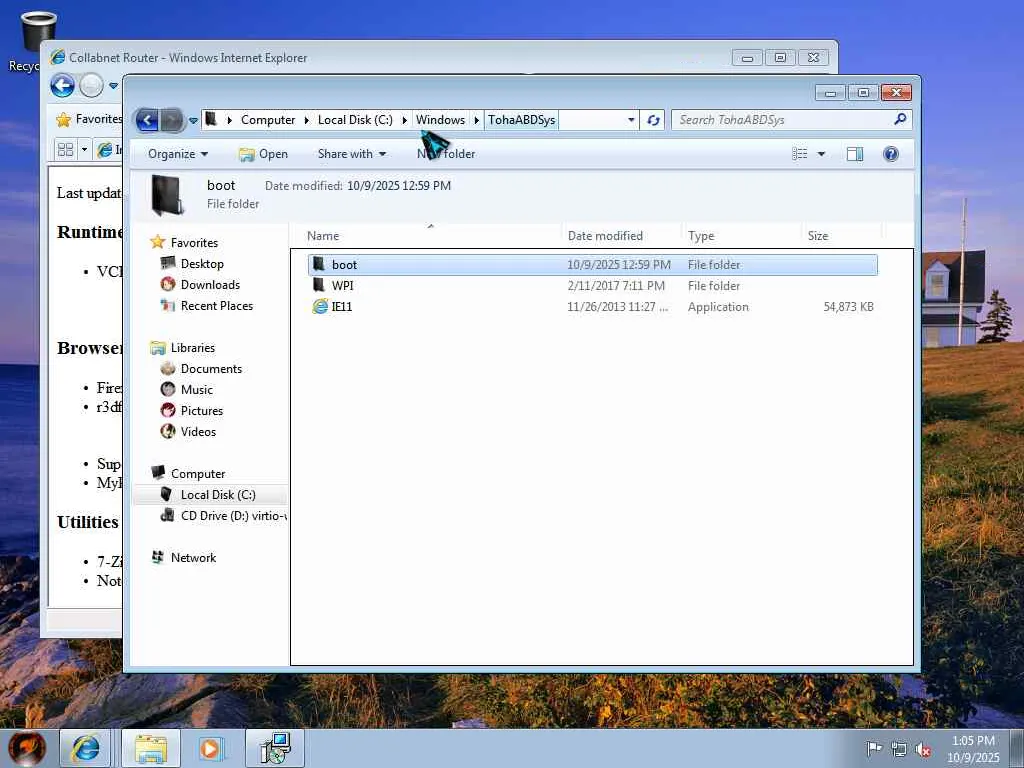Open address bar history dropdown arrow
Image resolution: width=1024 pixels, height=768 pixels.
(631, 120)
